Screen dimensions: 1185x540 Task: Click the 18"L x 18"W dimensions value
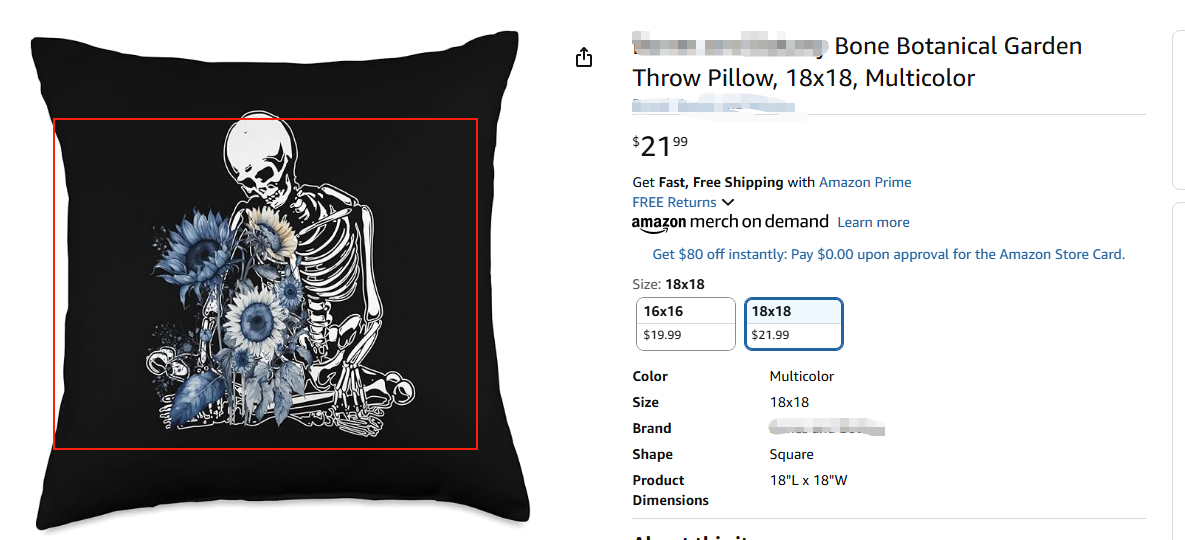[808, 480]
